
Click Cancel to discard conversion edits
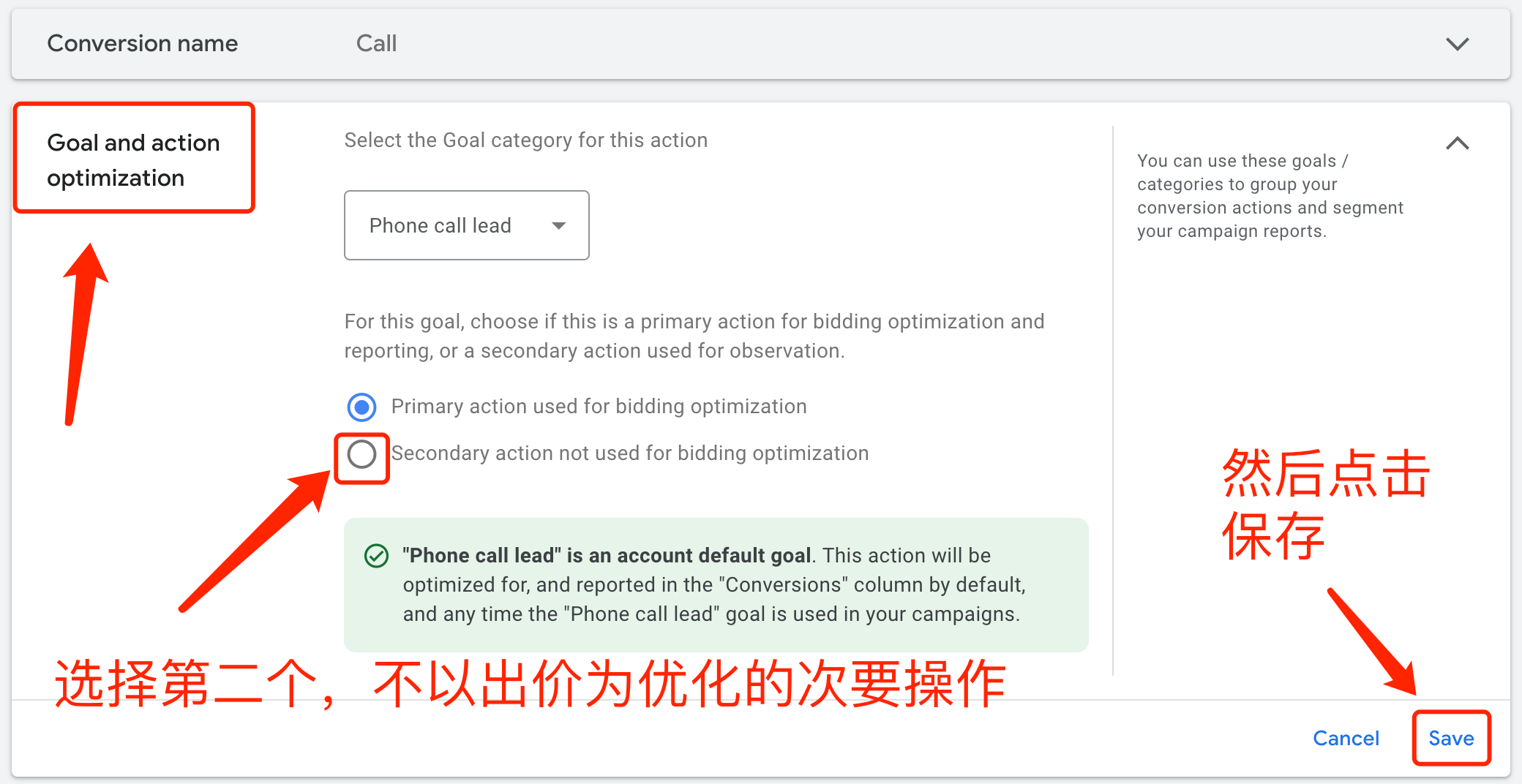pos(1346,738)
